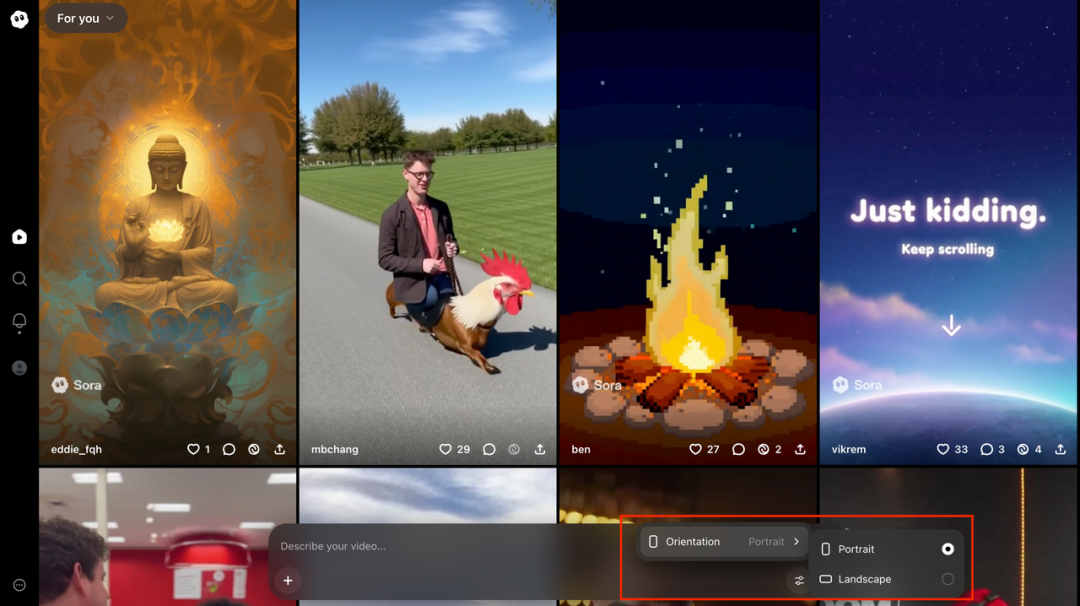Like the mbchang rooster video
Screen dimensions: 1080x606
446,450
